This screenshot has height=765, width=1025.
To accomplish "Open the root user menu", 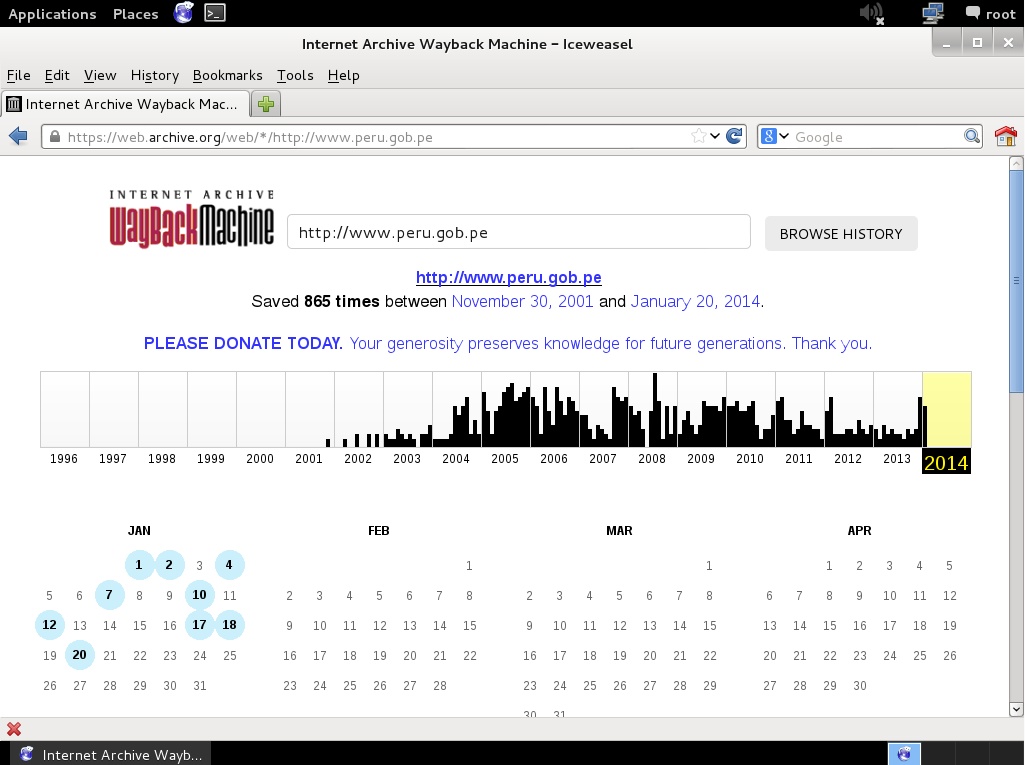I will 990,14.
